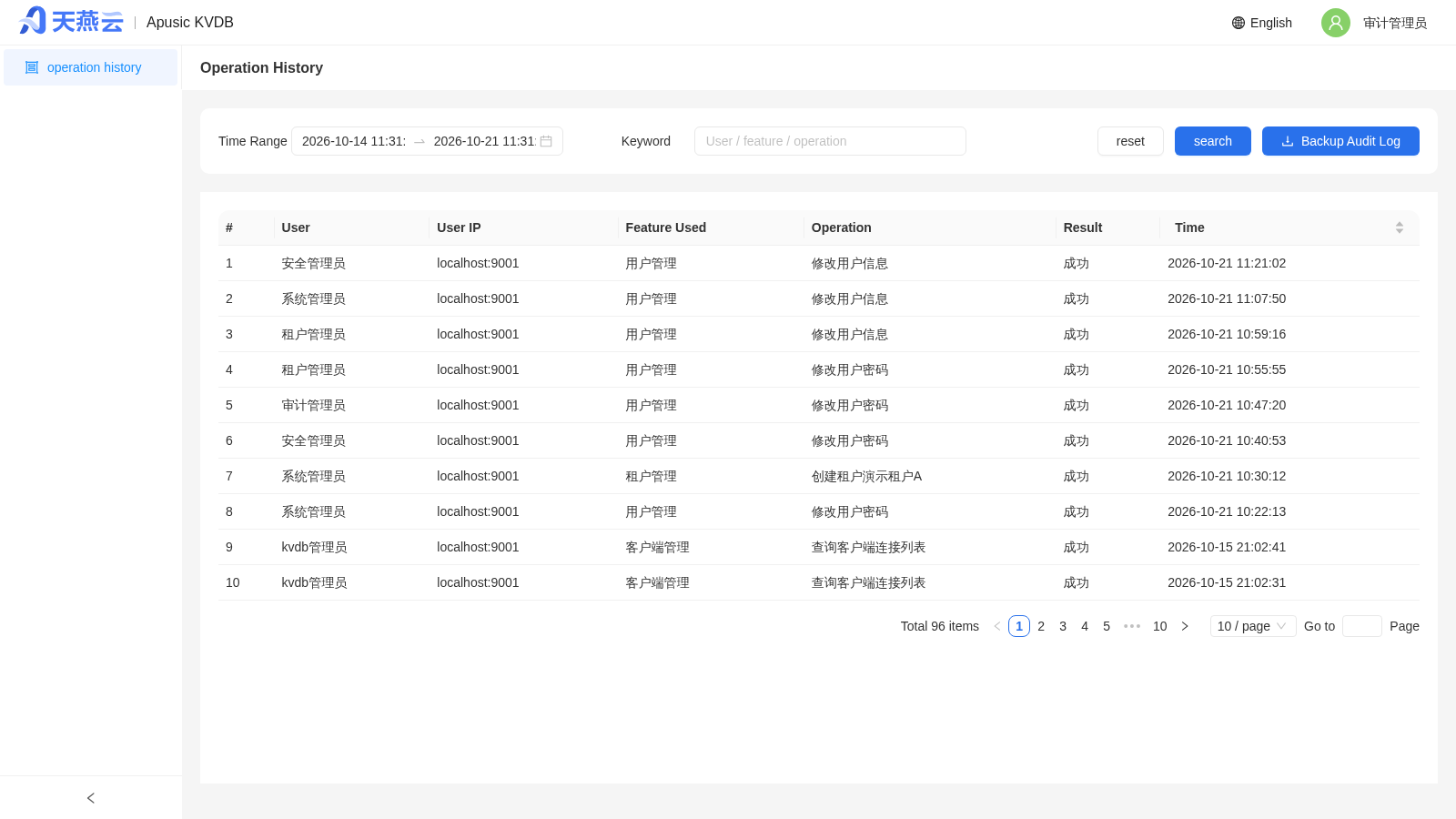This screenshot has width=1456, height=819.
Task: Click the Backup Audit Log button
Action: [1340, 141]
